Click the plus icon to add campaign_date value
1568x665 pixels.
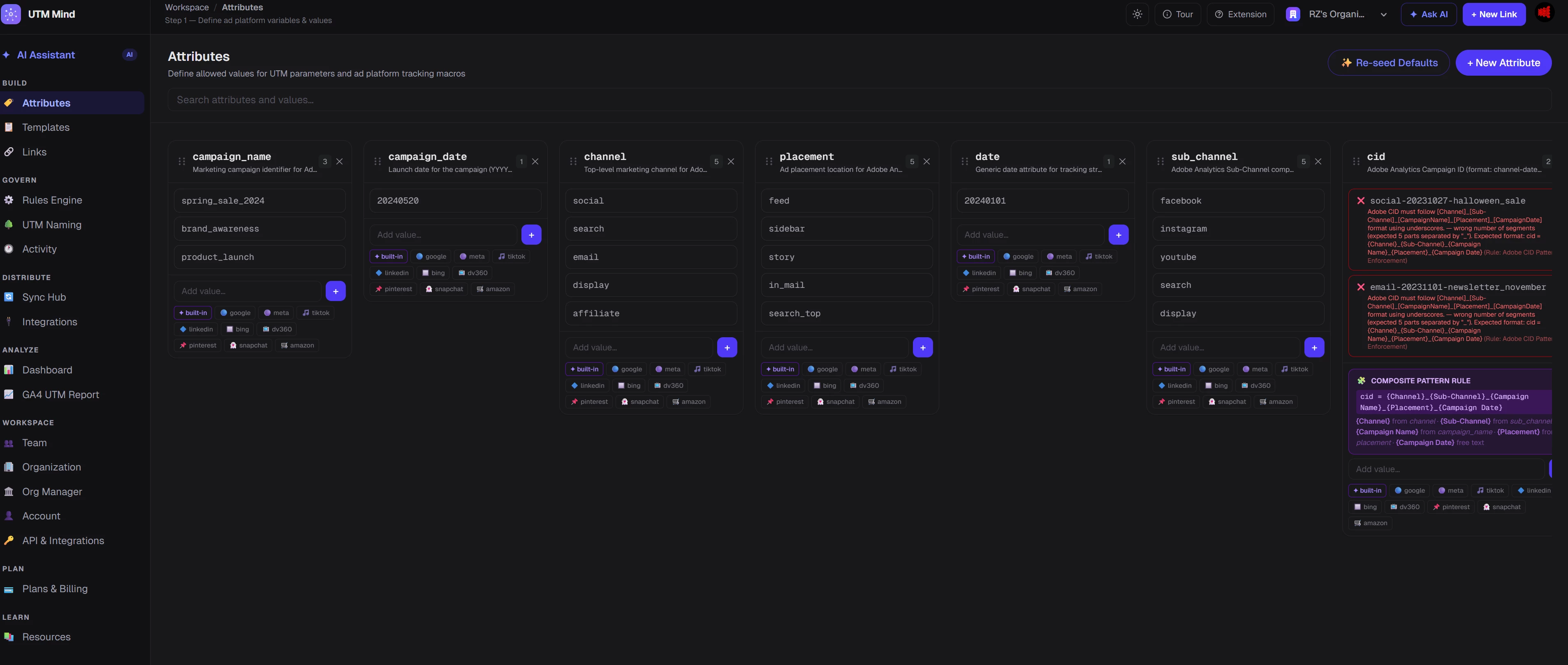tap(531, 234)
